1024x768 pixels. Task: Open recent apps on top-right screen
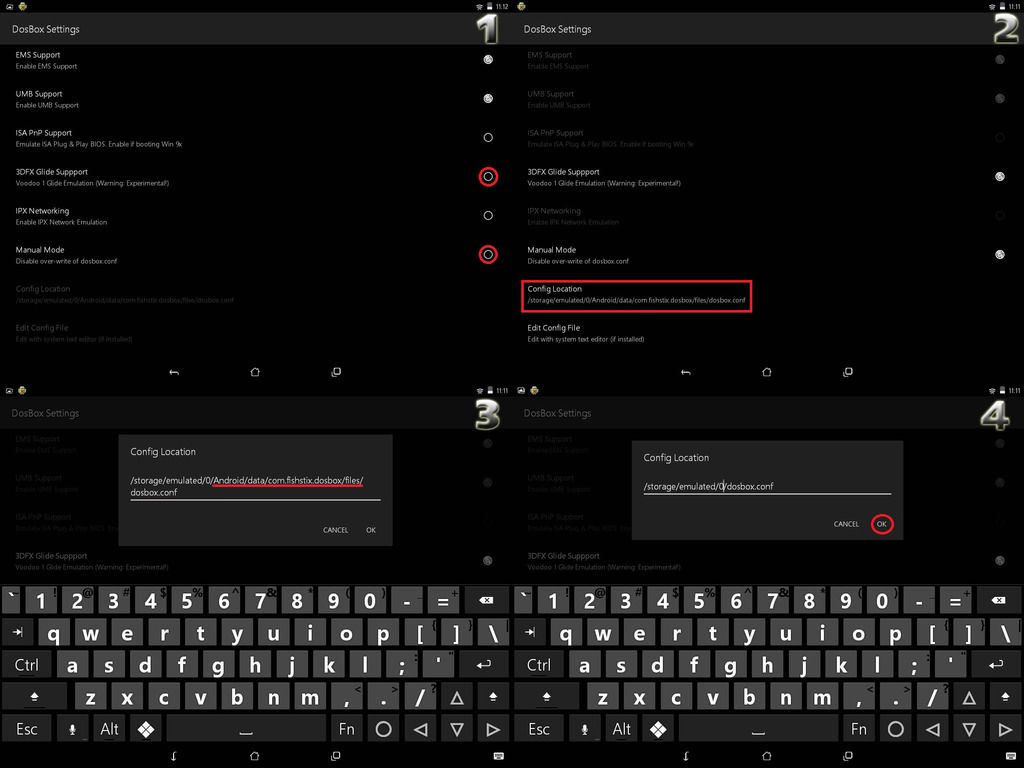[848, 372]
